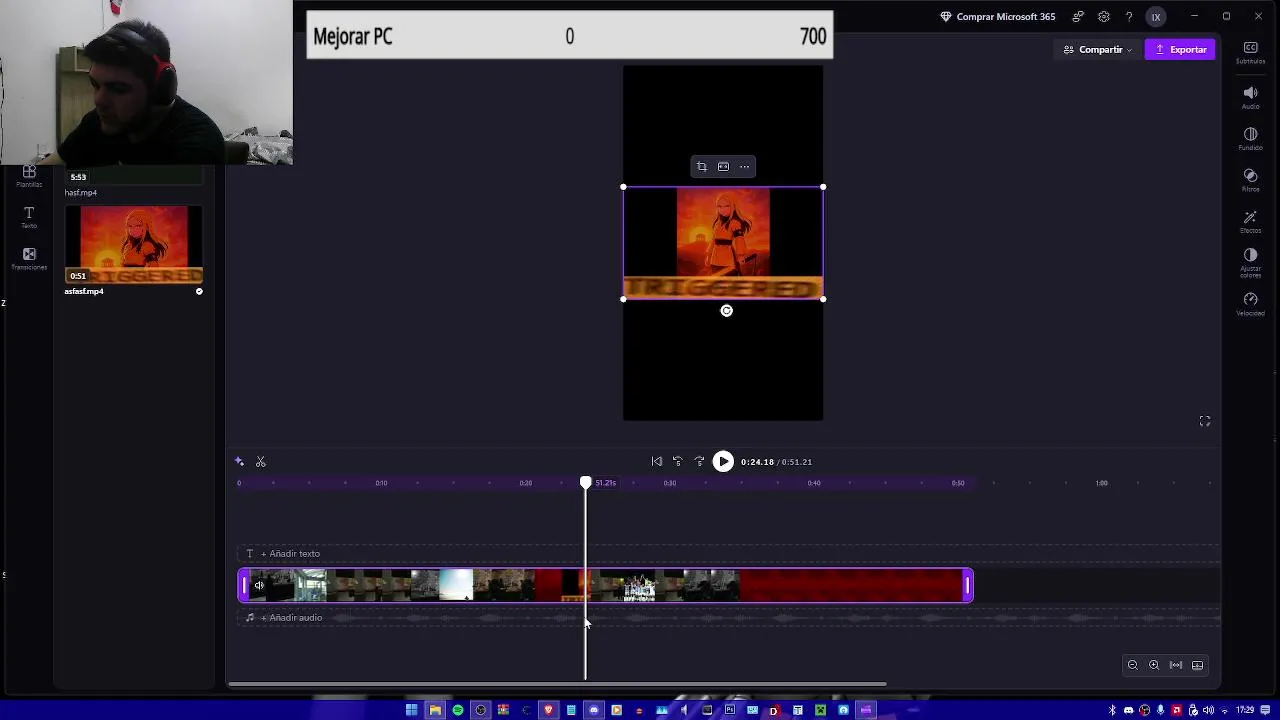Viewport: 1280px width, 720px height.
Task: Click the clip's right trim handle
Action: click(x=968, y=586)
